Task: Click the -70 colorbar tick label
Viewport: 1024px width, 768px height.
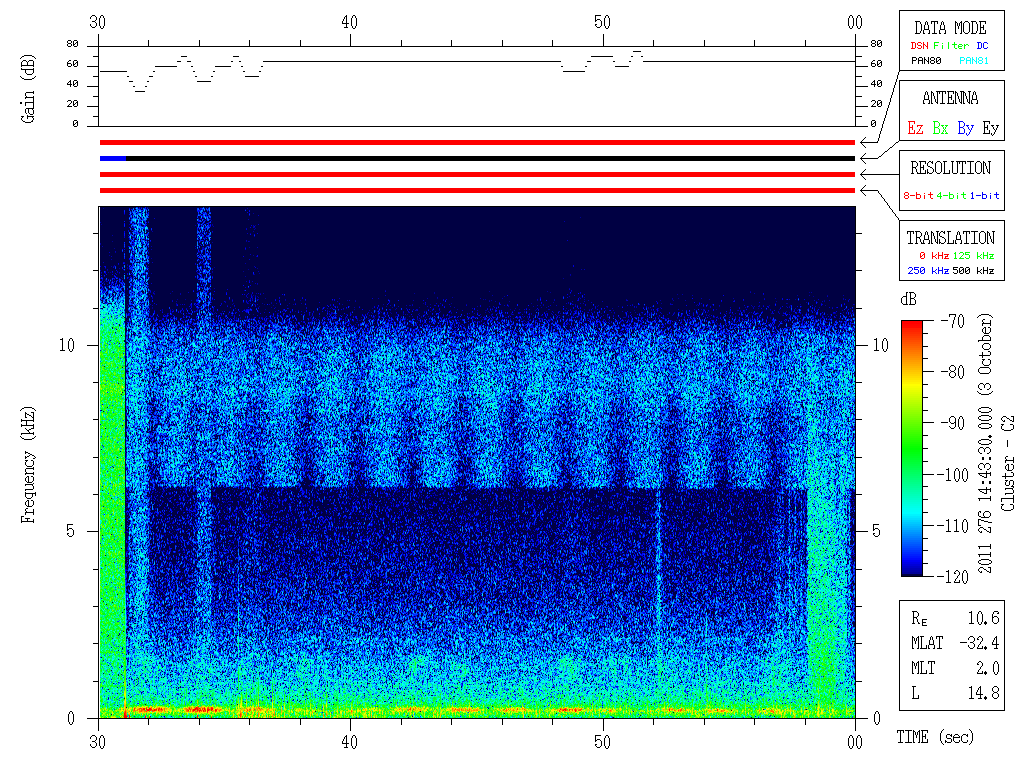Action: click(x=953, y=321)
